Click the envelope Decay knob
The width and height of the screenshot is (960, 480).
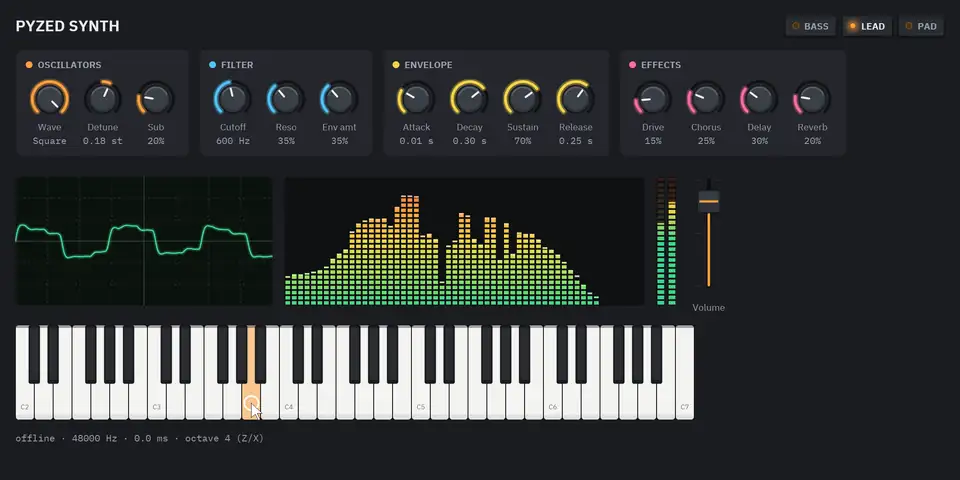(470, 98)
